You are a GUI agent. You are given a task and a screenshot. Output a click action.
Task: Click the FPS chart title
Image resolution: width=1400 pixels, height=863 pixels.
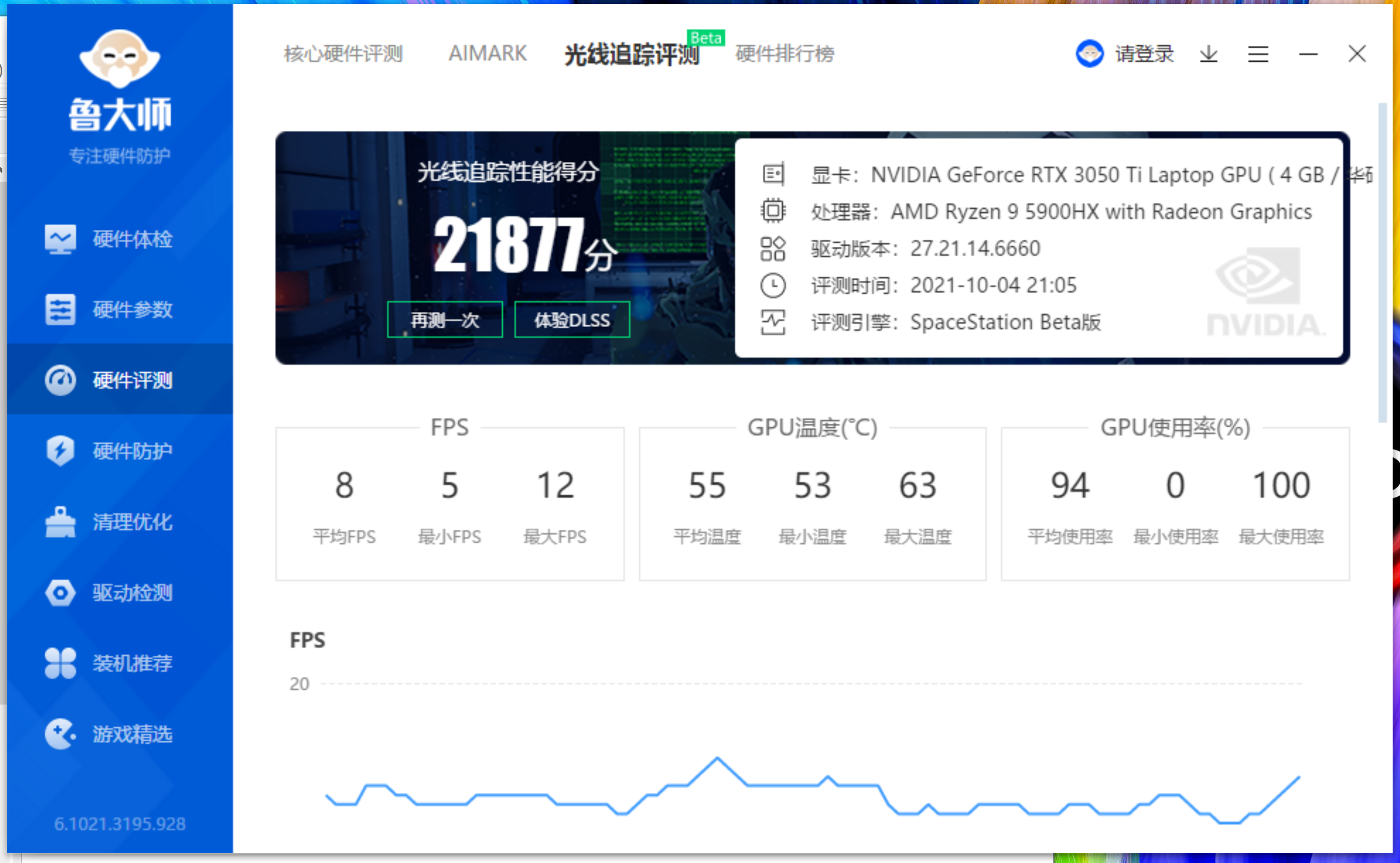[308, 640]
